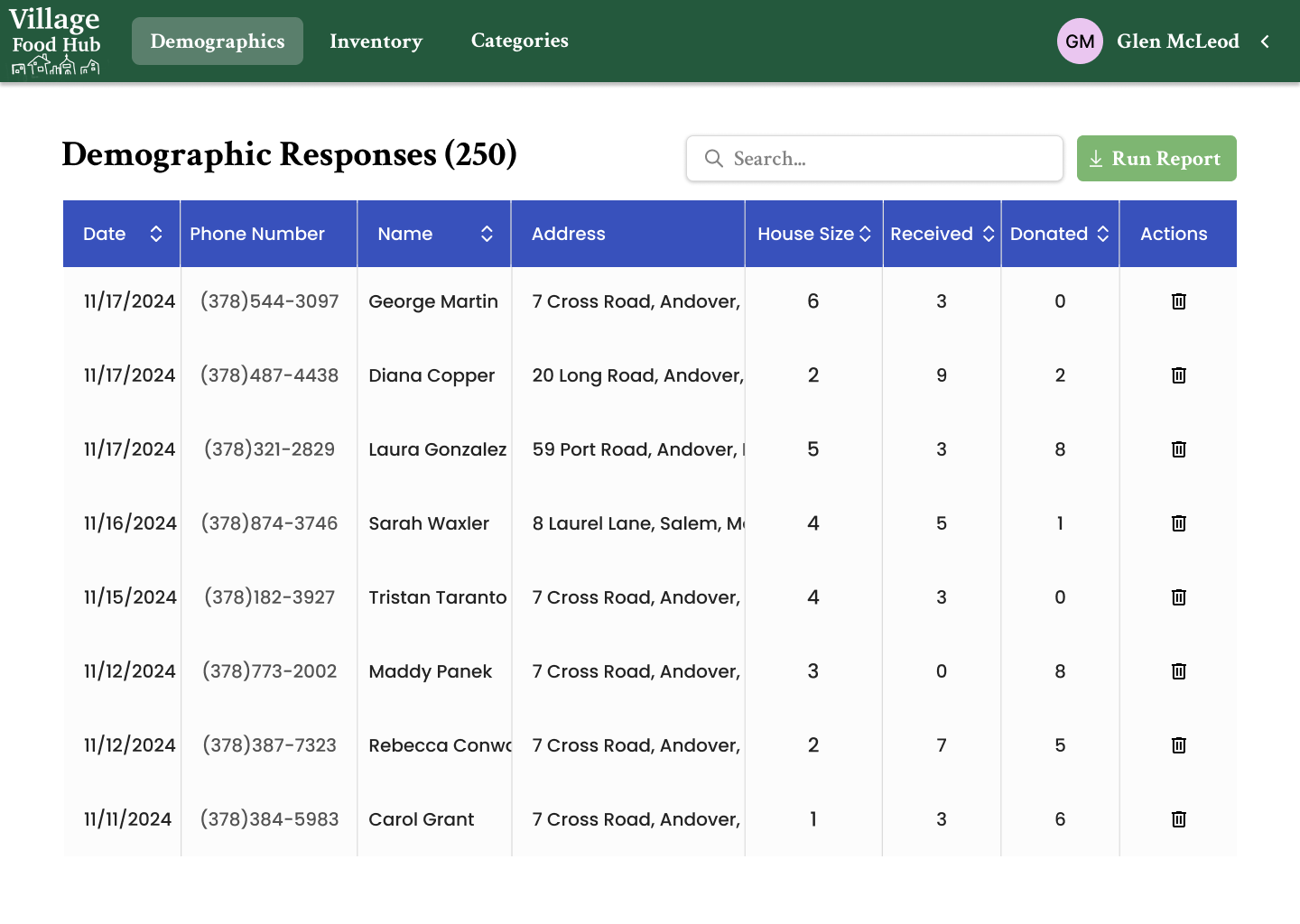Click the name George Martin
The width and height of the screenshot is (1300, 924).
[433, 301]
